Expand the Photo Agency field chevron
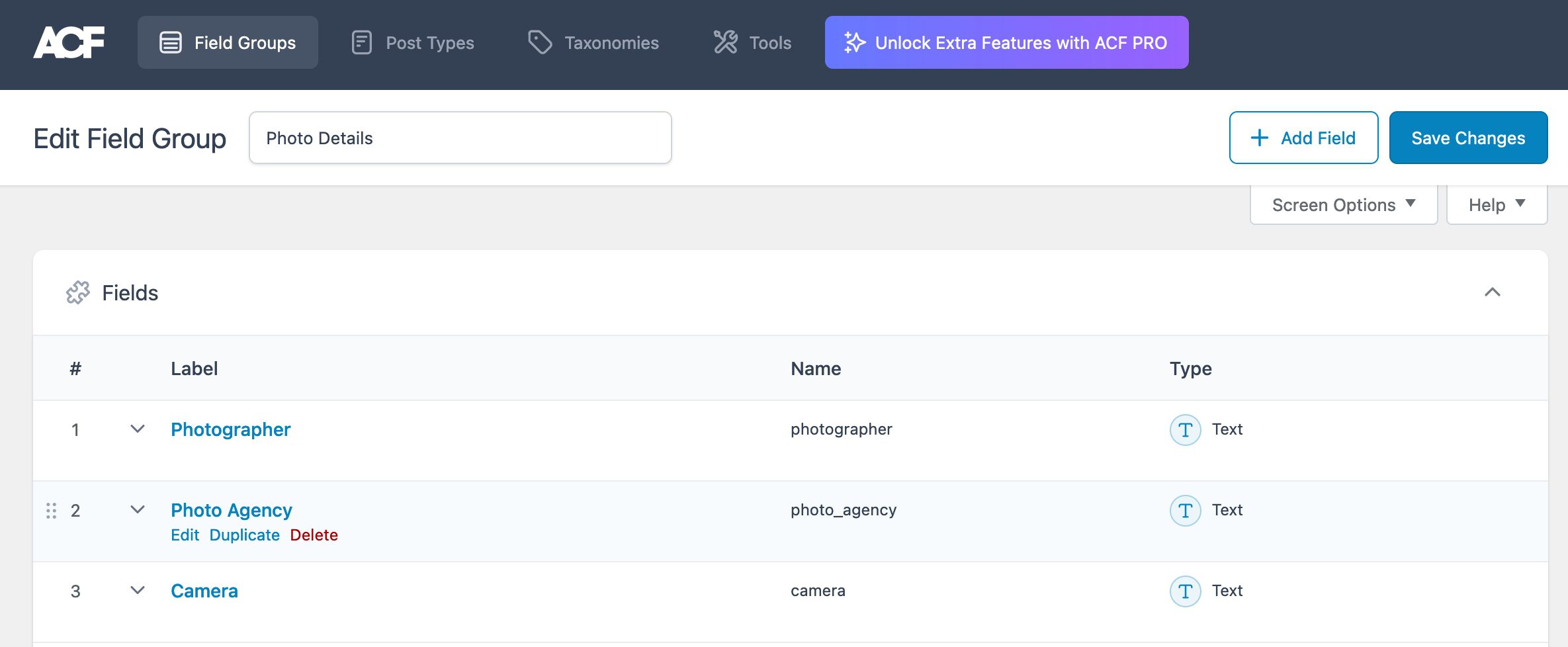The width and height of the screenshot is (1568, 647). (138, 510)
